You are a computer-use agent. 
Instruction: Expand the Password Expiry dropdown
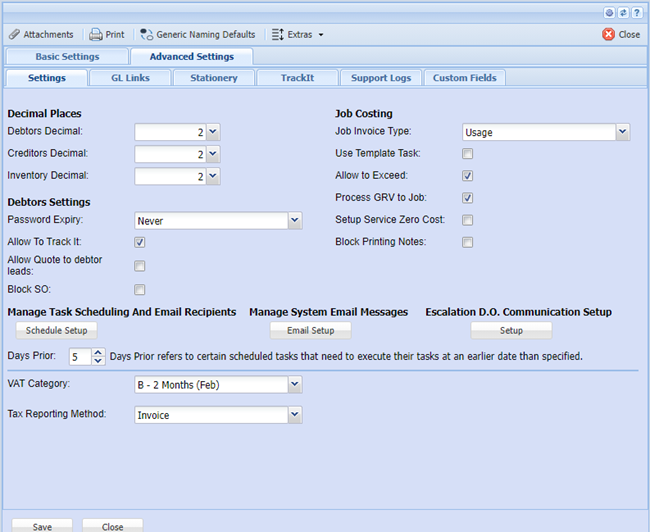click(x=294, y=220)
